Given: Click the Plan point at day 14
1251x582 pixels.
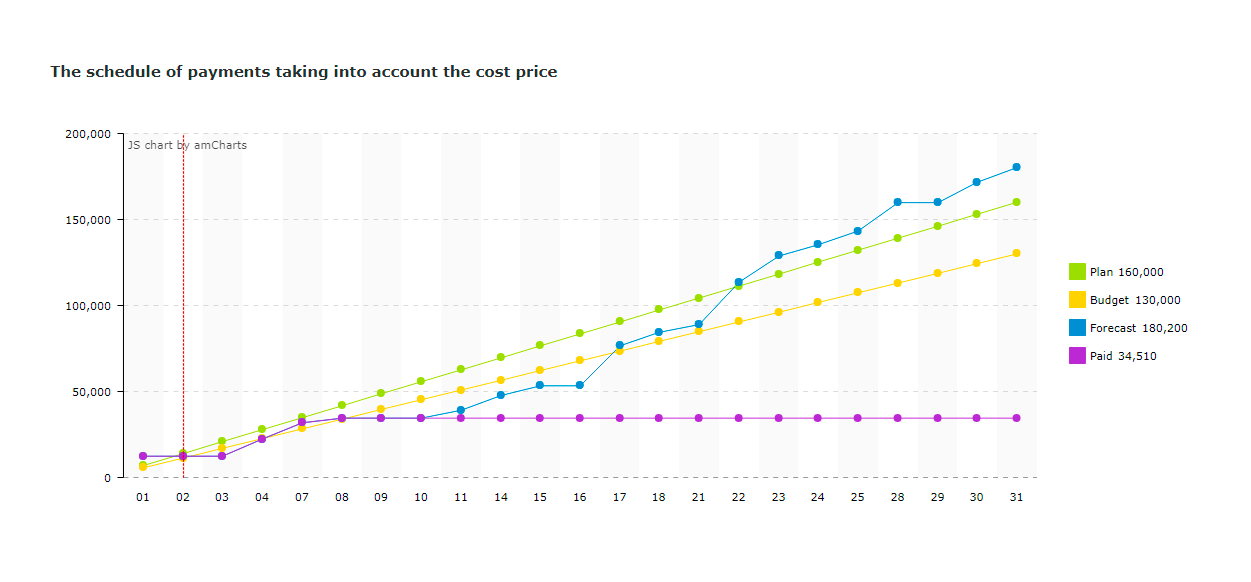Looking at the screenshot, I should coord(500,357).
